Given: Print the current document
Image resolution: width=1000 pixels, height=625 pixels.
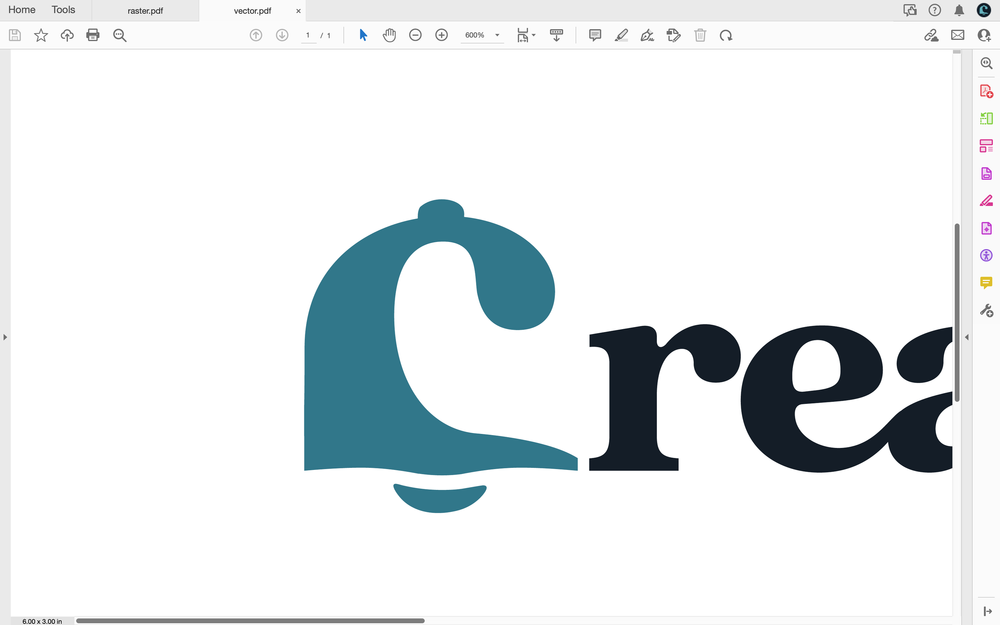Looking at the screenshot, I should click(x=92, y=34).
